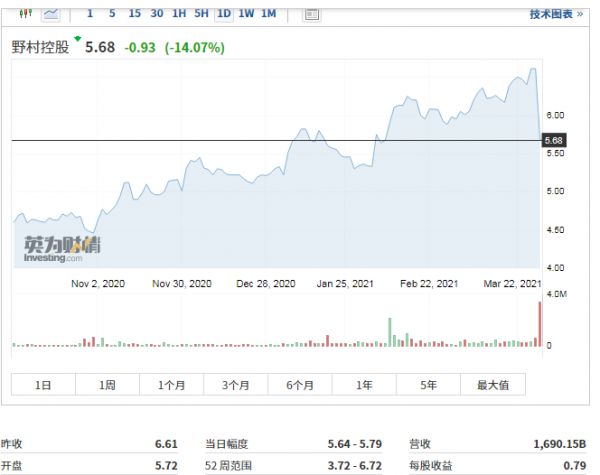
Task: Choose the 30 minute interval
Action: point(157,14)
